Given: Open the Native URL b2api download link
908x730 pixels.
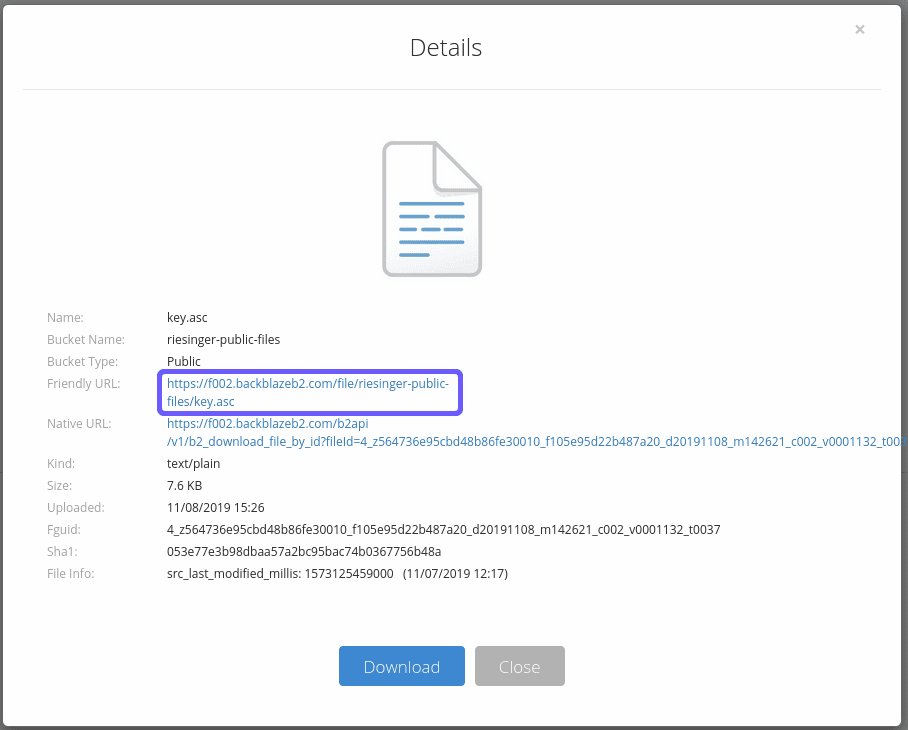Looking at the screenshot, I should (500, 432).
